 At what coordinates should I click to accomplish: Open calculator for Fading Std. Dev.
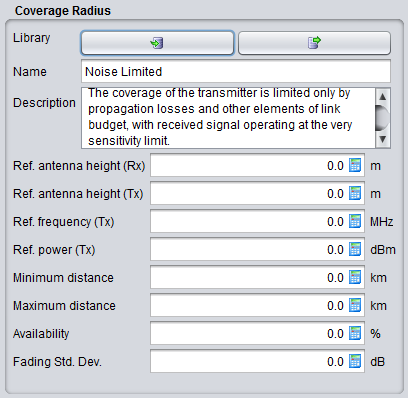click(355, 361)
